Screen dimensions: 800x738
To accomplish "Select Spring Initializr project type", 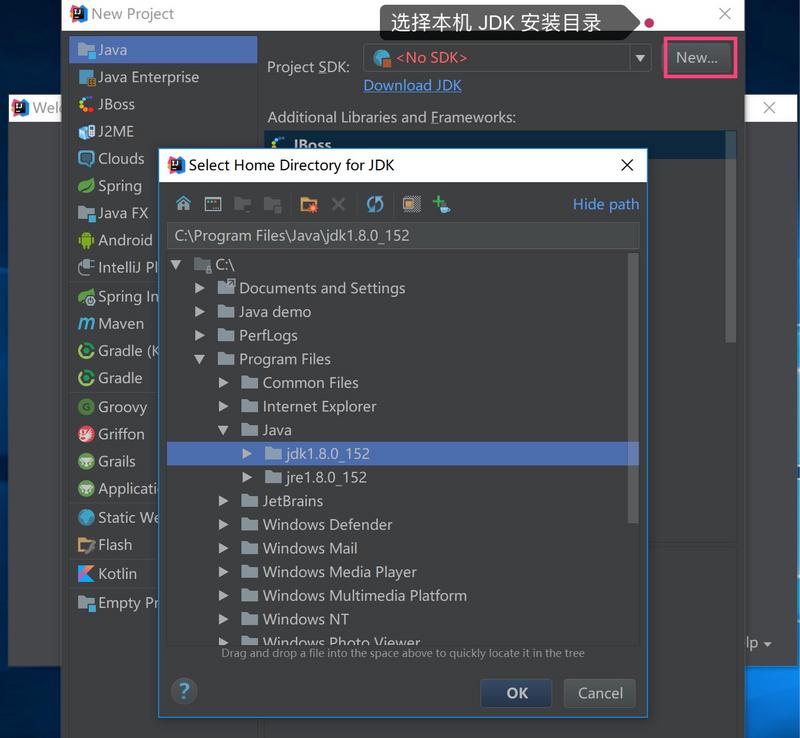I will point(118,297).
